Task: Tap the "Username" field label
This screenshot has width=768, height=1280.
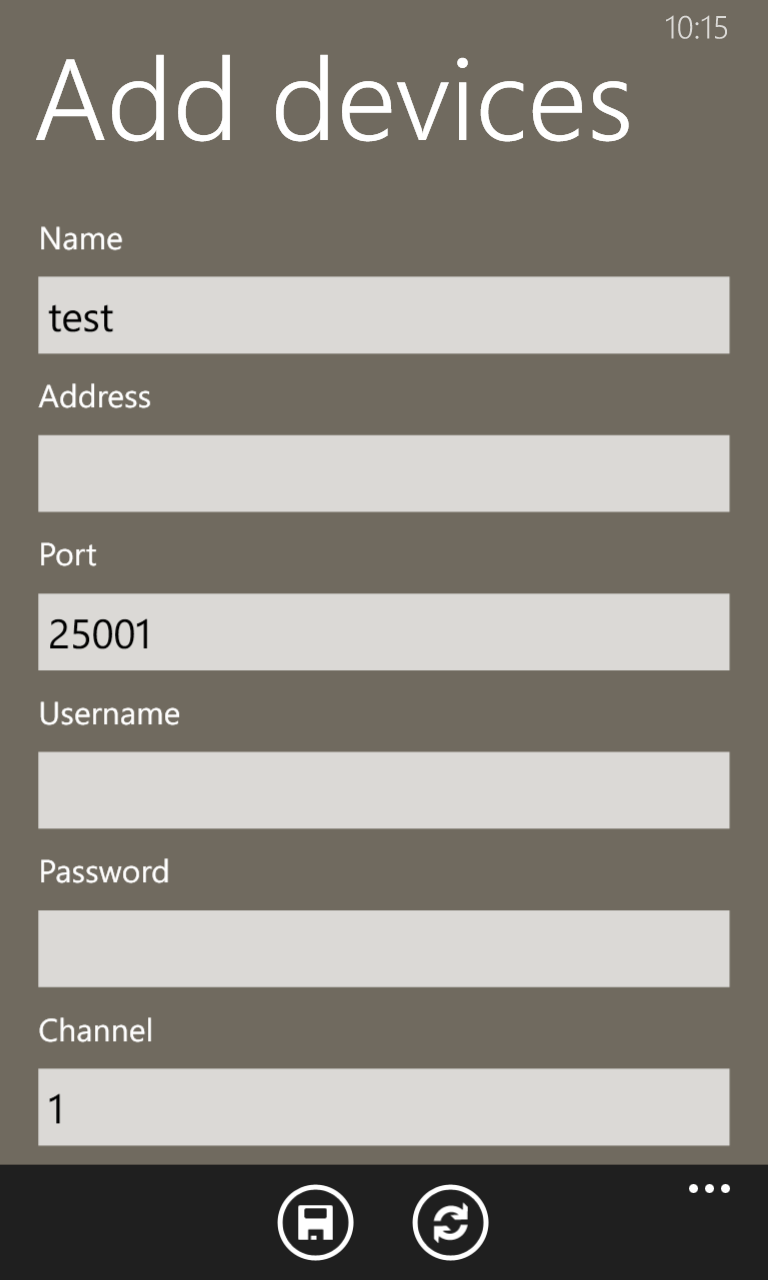Action: (110, 713)
